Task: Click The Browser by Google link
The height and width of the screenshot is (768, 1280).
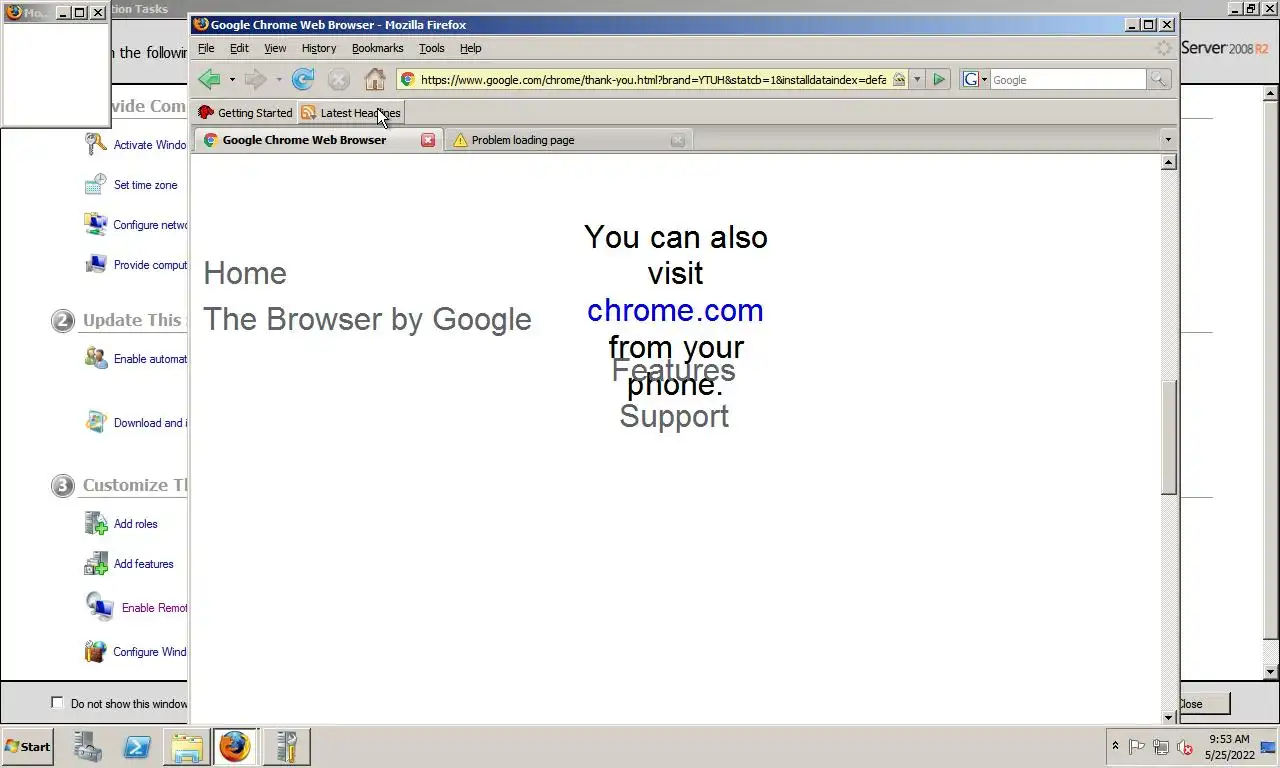Action: [367, 319]
